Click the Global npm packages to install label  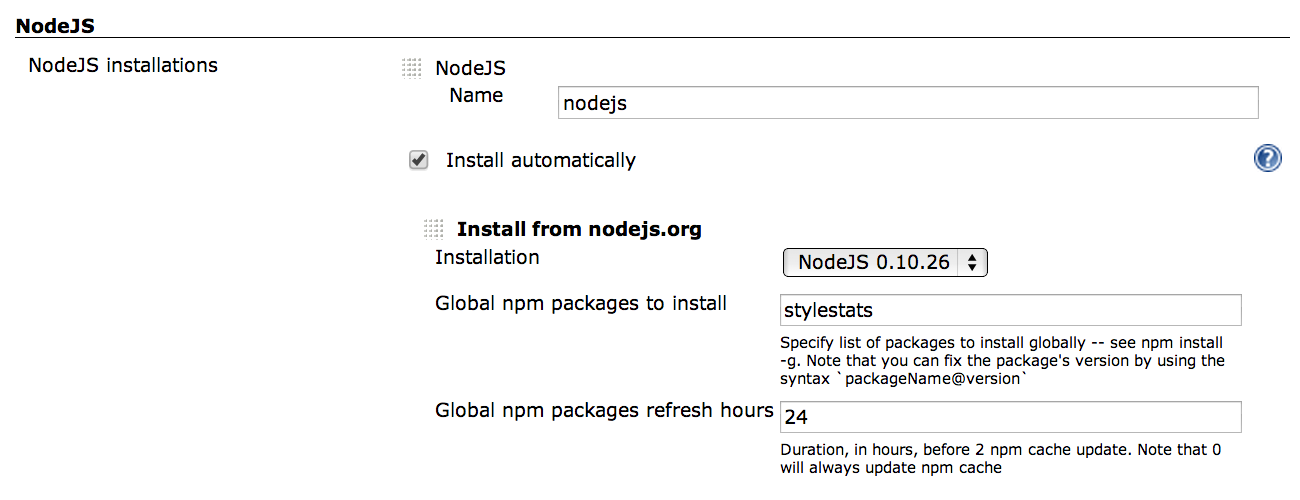581,304
